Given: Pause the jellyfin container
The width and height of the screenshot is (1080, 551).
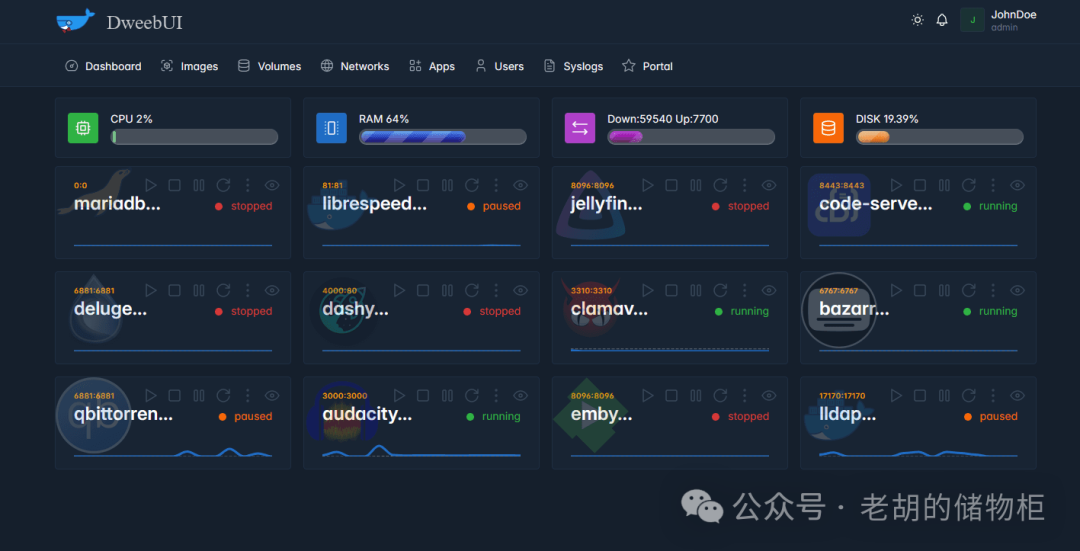Looking at the screenshot, I should tap(696, 185).
